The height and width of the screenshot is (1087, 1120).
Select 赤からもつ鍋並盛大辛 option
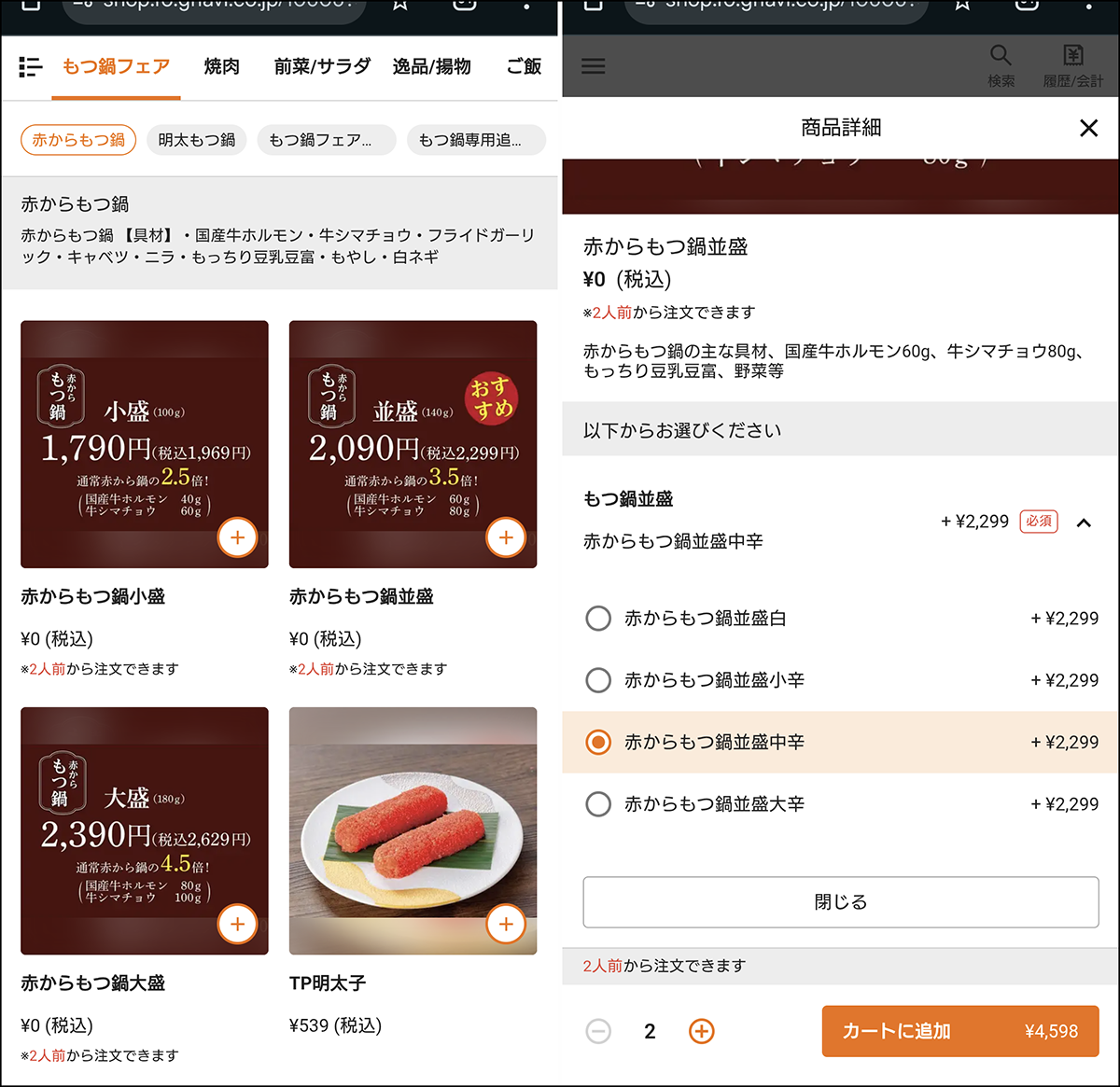(598, 804)
